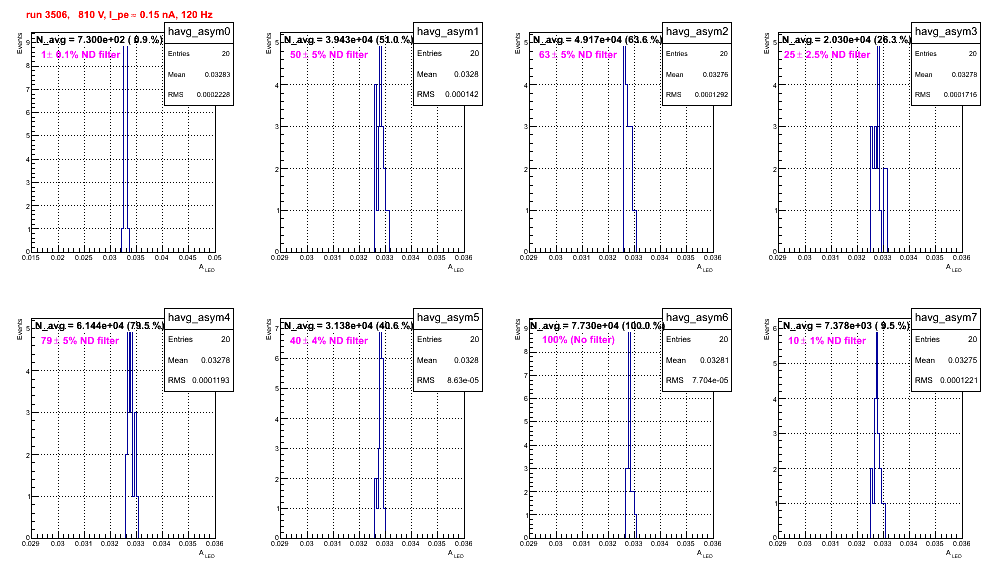Click RMS 0.000142 in havg_asym1 stats

click(x=448, y=95)
